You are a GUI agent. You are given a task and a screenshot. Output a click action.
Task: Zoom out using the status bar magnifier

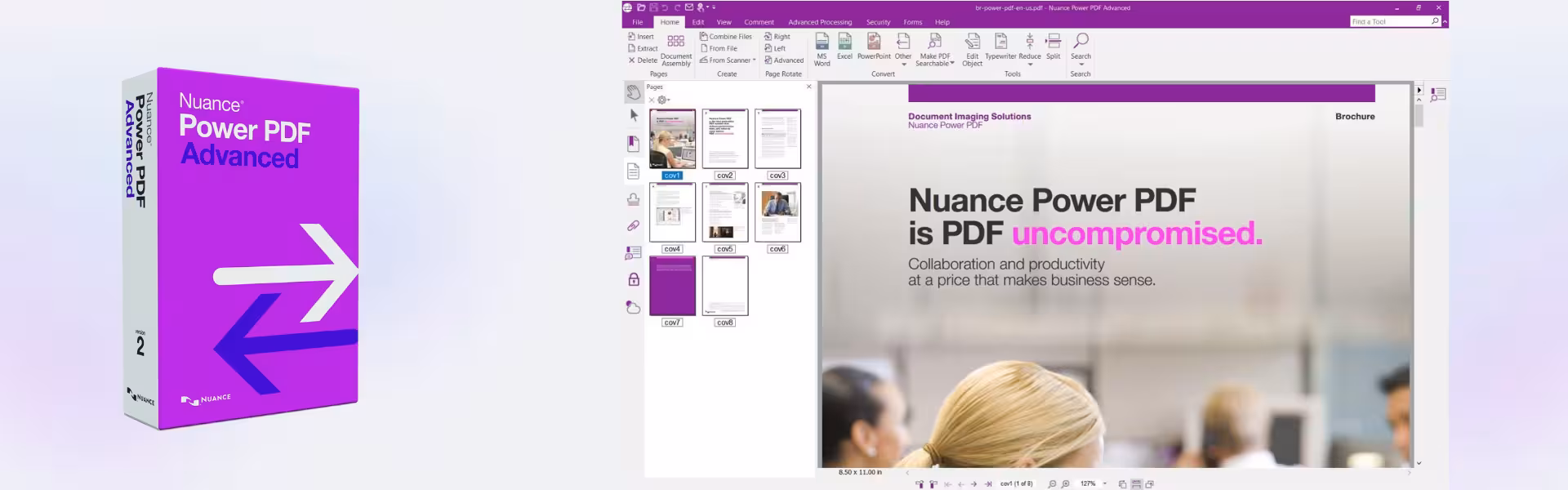[1052, 484]
